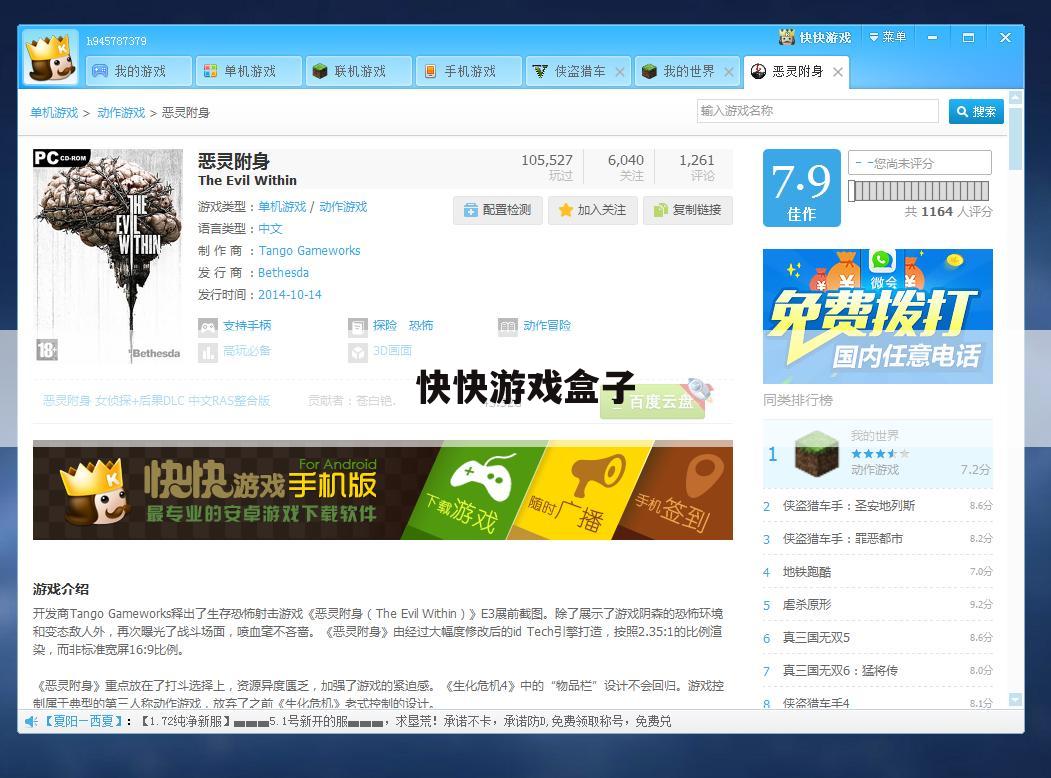This screenshot has width=1051, height=778.
Task: Click the 中文 language link
Action: point(270,229)
